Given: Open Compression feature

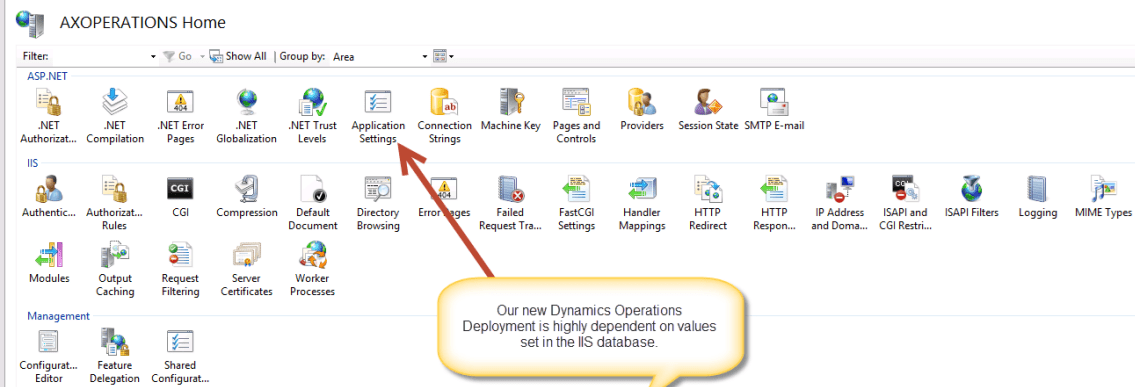Looking at the screenshot, I should 246,197.
